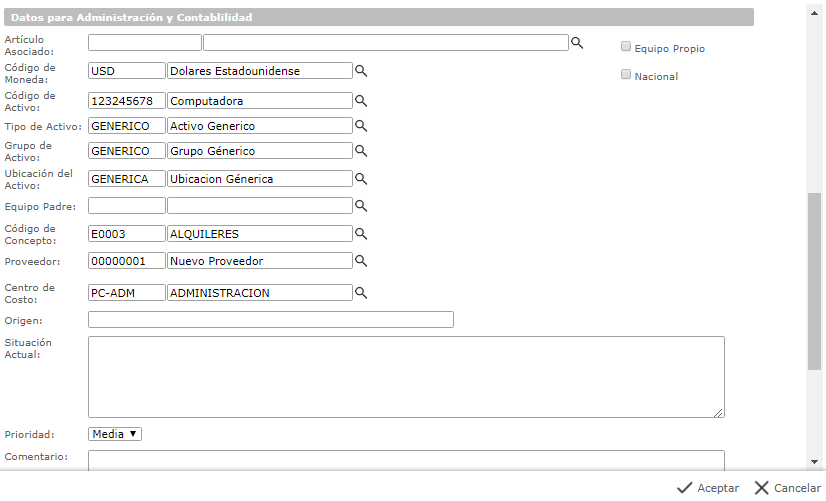Image resolution: width=826 pixels, height=501 pixels.
Task: Click the Comentario text area
Action: 406,459
